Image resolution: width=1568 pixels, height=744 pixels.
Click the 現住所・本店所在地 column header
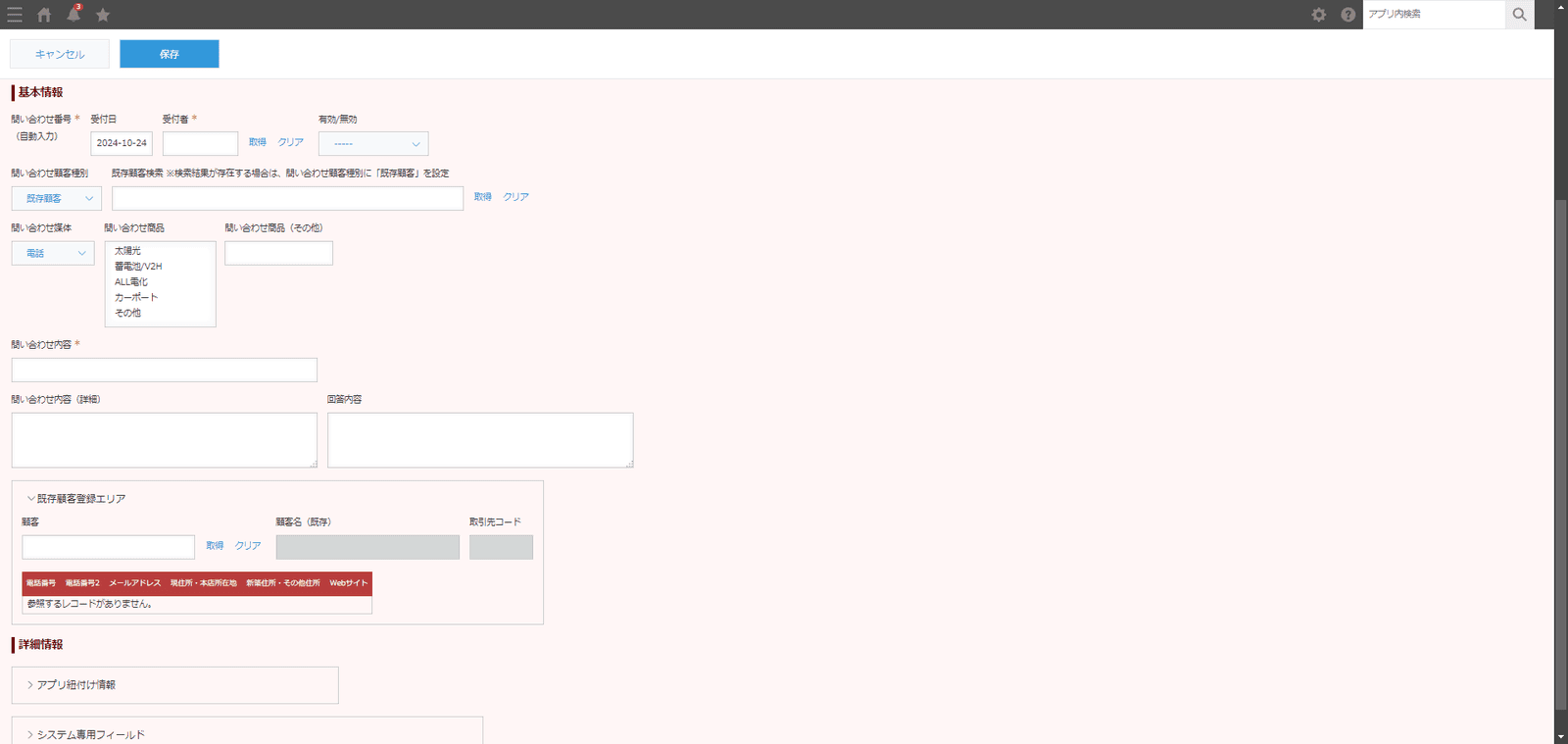point(204,583)
